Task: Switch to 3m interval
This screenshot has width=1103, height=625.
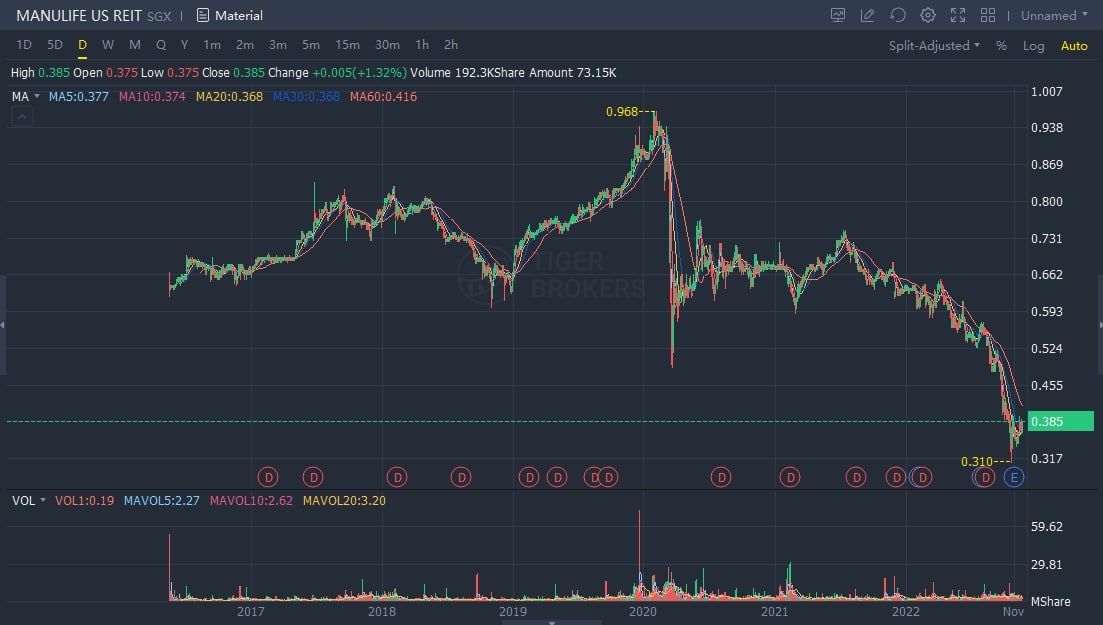Action: tap(278, 44)
